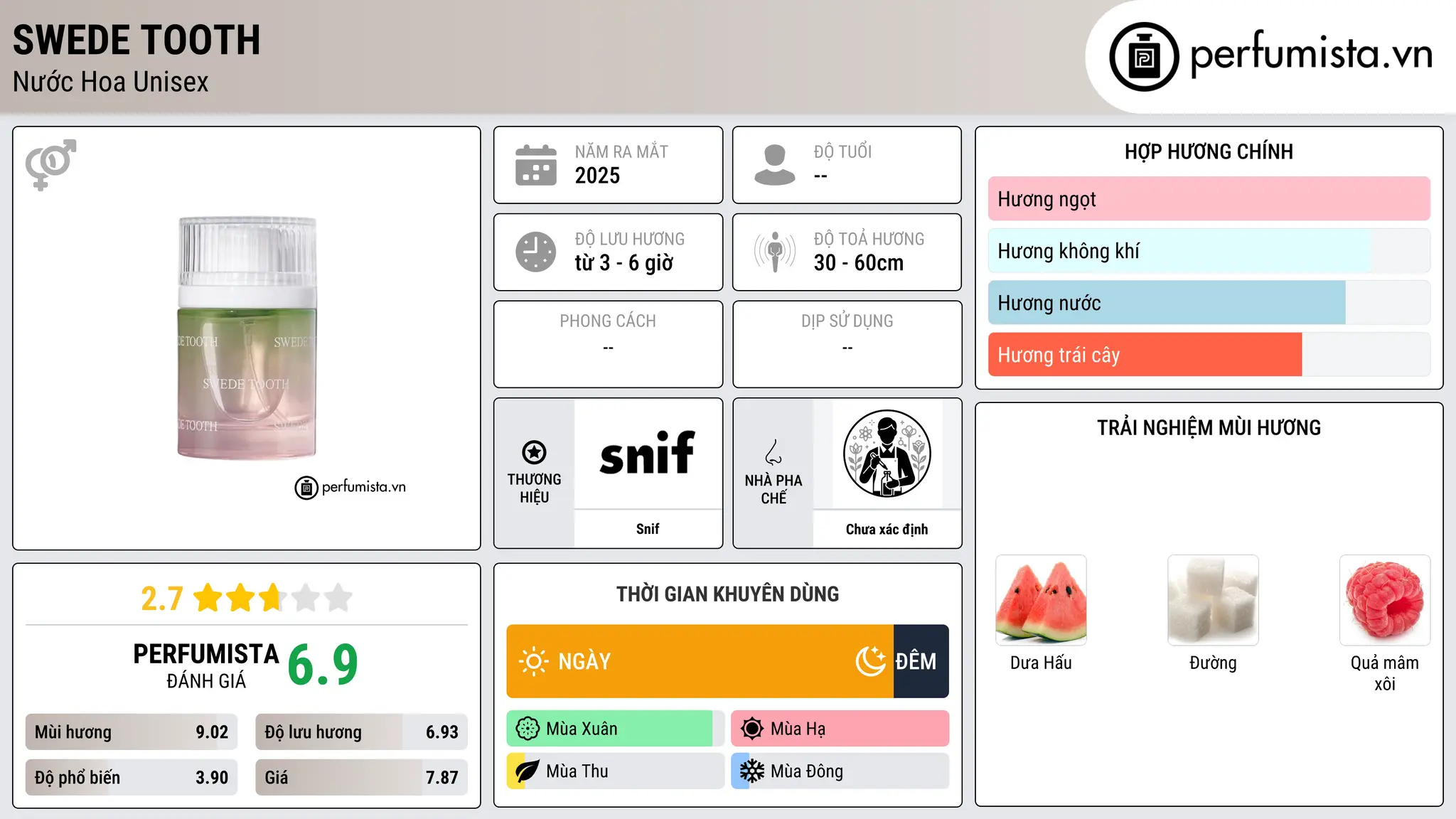The height and width of the screenshot is (819, 1456).
Task: Click the Perfumista score 6.9
Action: (x=323, y=665)
